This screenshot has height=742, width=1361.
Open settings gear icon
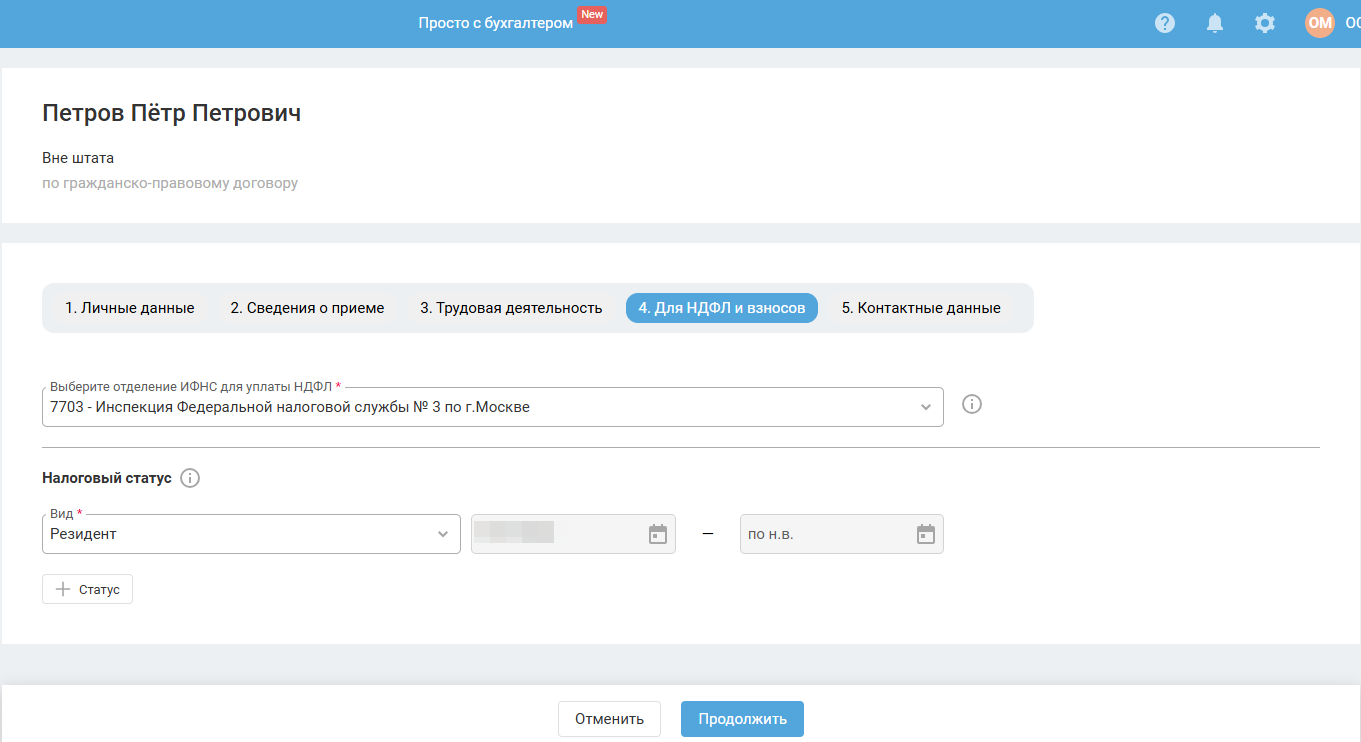point(1265,23)
